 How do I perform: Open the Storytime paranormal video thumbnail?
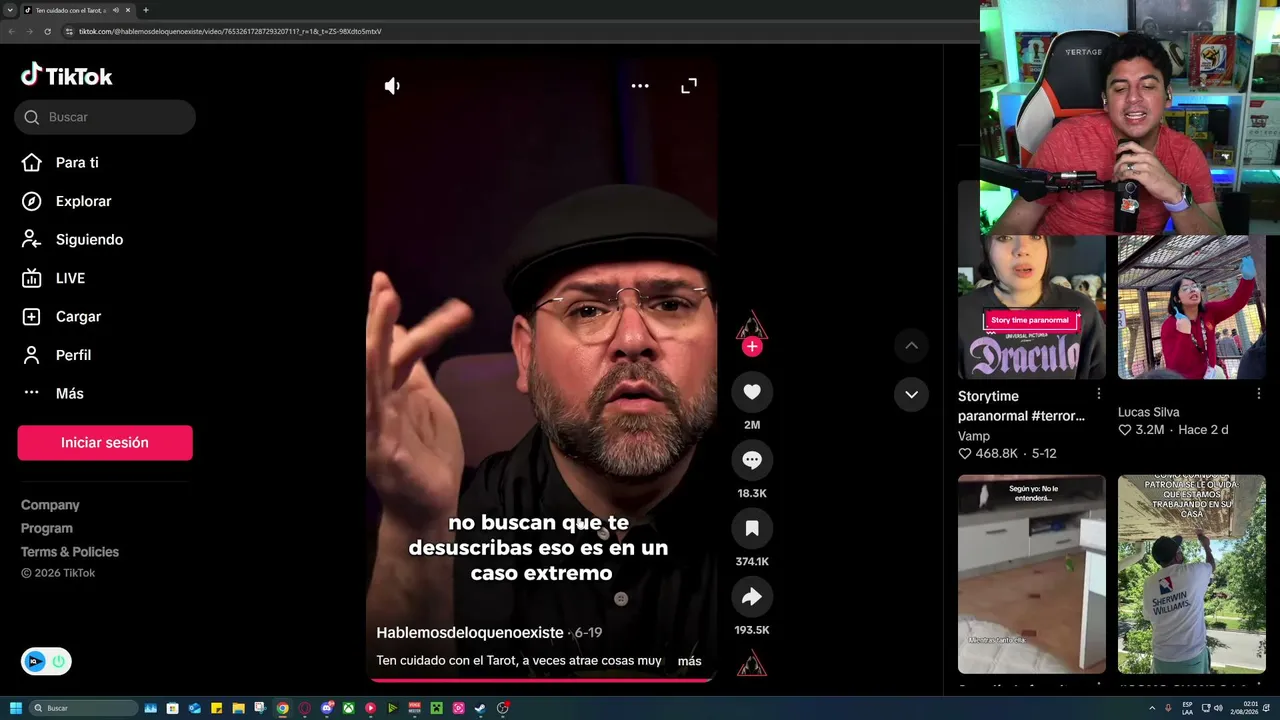tap(1032, 307)
